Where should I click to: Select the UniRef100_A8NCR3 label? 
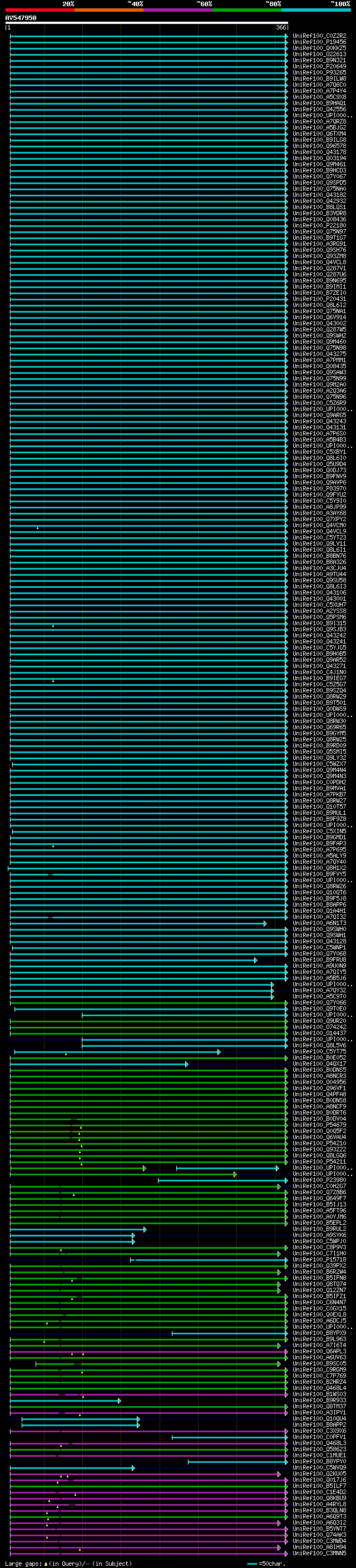pos(319,1076)
